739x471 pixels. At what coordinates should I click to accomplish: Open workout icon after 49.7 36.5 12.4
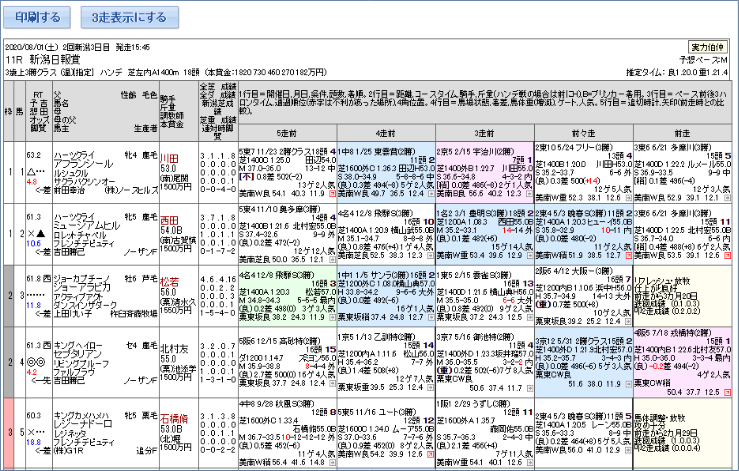[x=431, y=194]
